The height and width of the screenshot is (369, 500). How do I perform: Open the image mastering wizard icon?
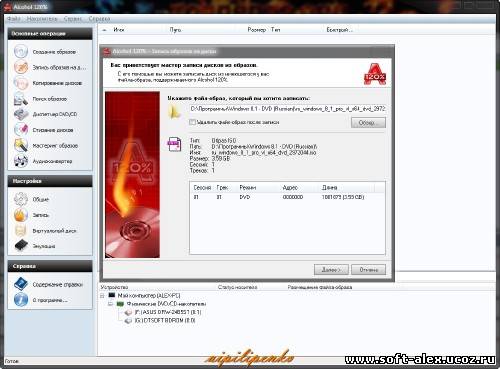coord(21,145)
